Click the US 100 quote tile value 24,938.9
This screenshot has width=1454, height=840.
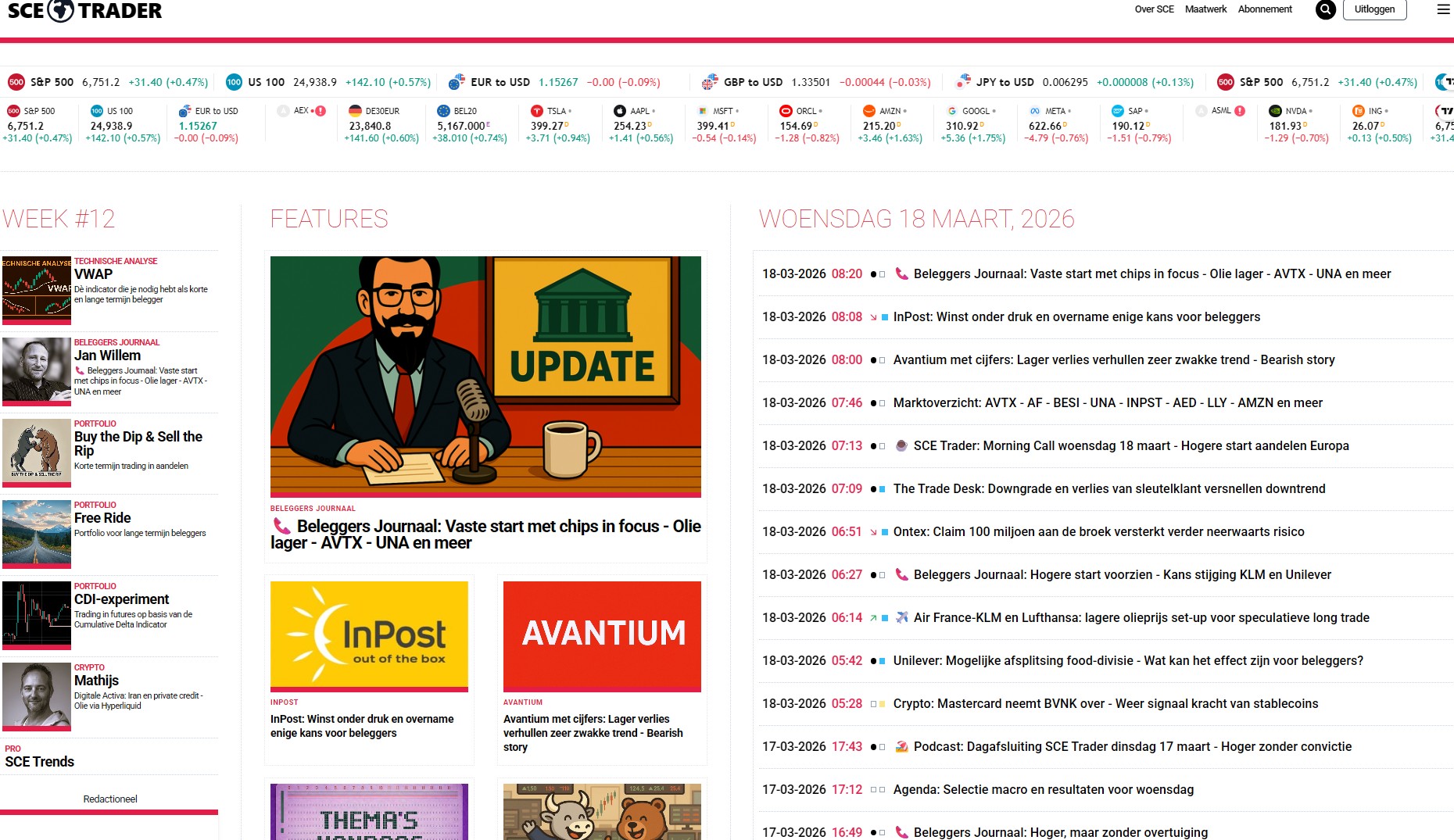click(x=112, y=126)
